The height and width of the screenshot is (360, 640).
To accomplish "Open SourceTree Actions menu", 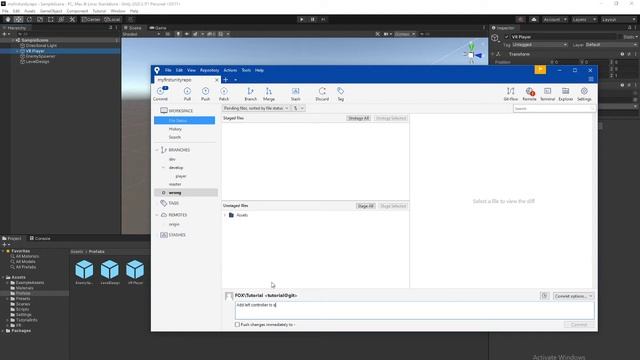I will click(230, 70).
